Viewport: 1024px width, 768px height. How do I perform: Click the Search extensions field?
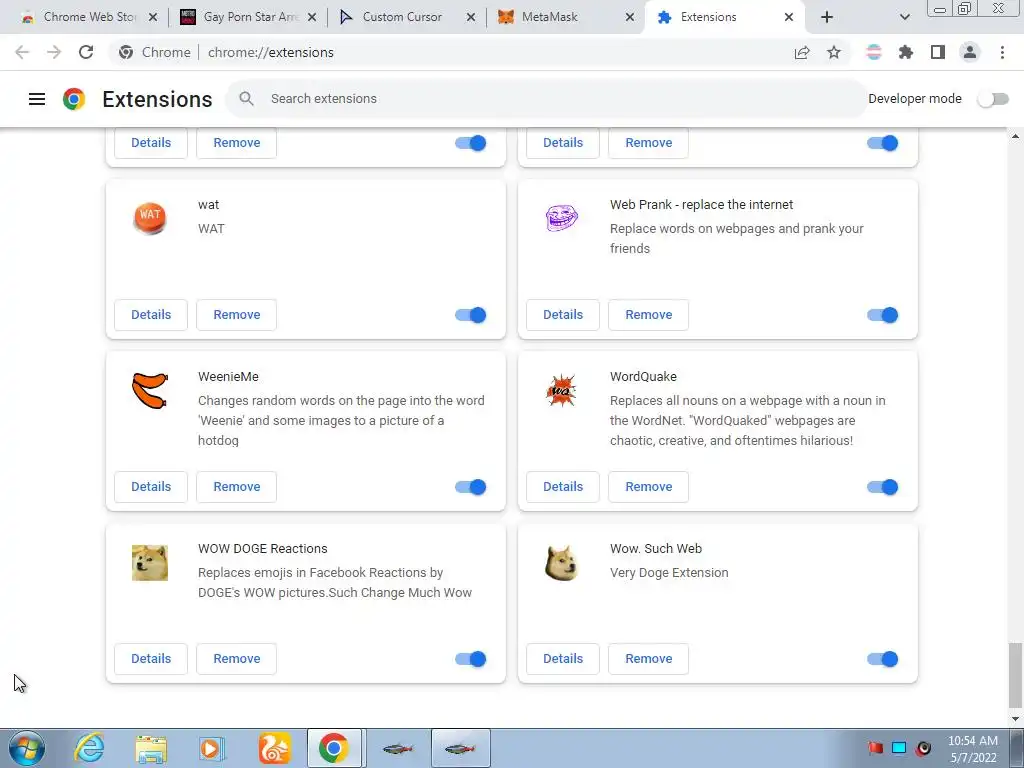[546, 99]
